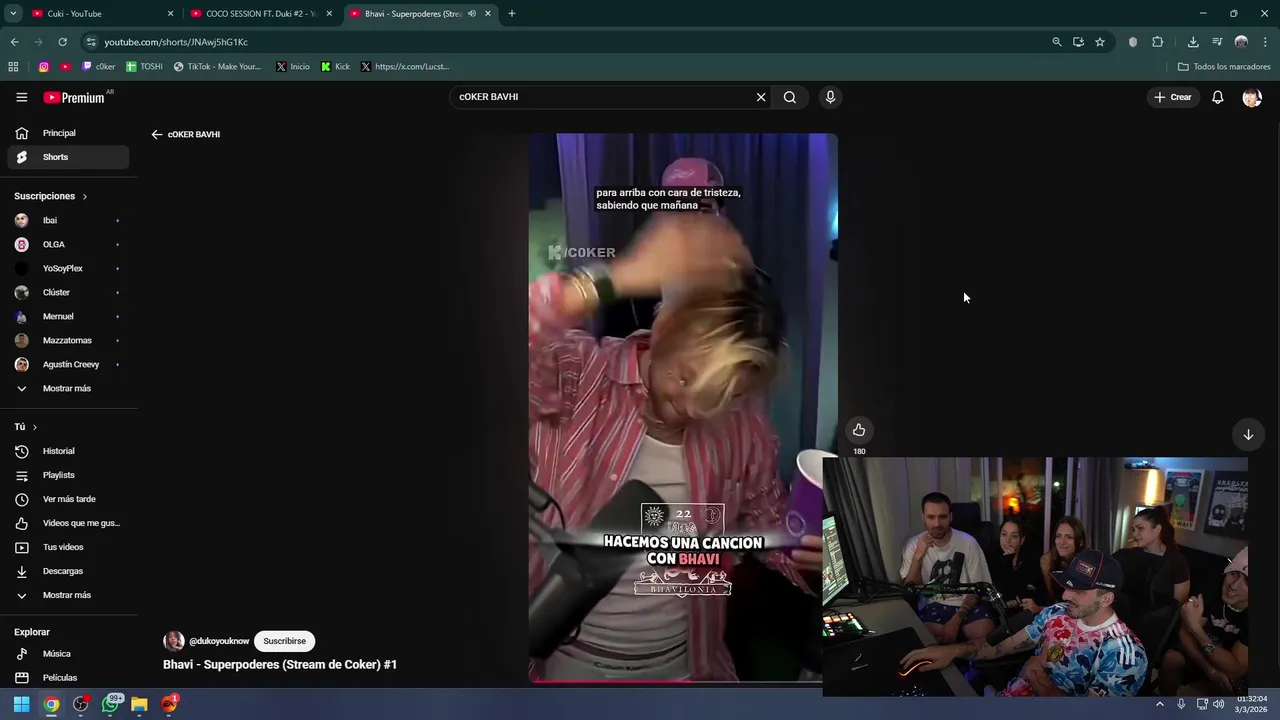Open the browser downloads icon

coord(1193,42)
